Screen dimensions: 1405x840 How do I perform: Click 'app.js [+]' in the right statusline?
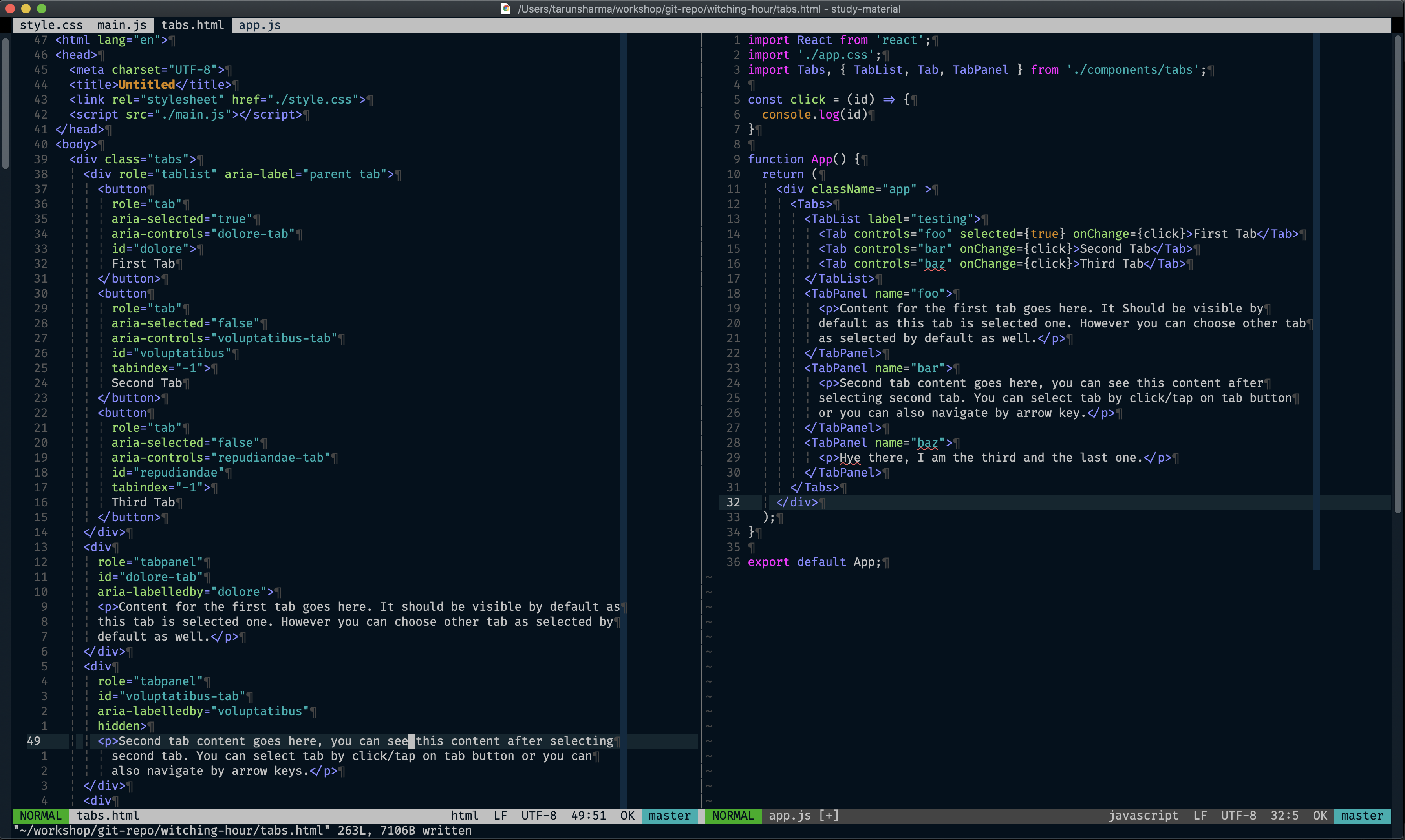pyautogui.click(x=804, y=816)
